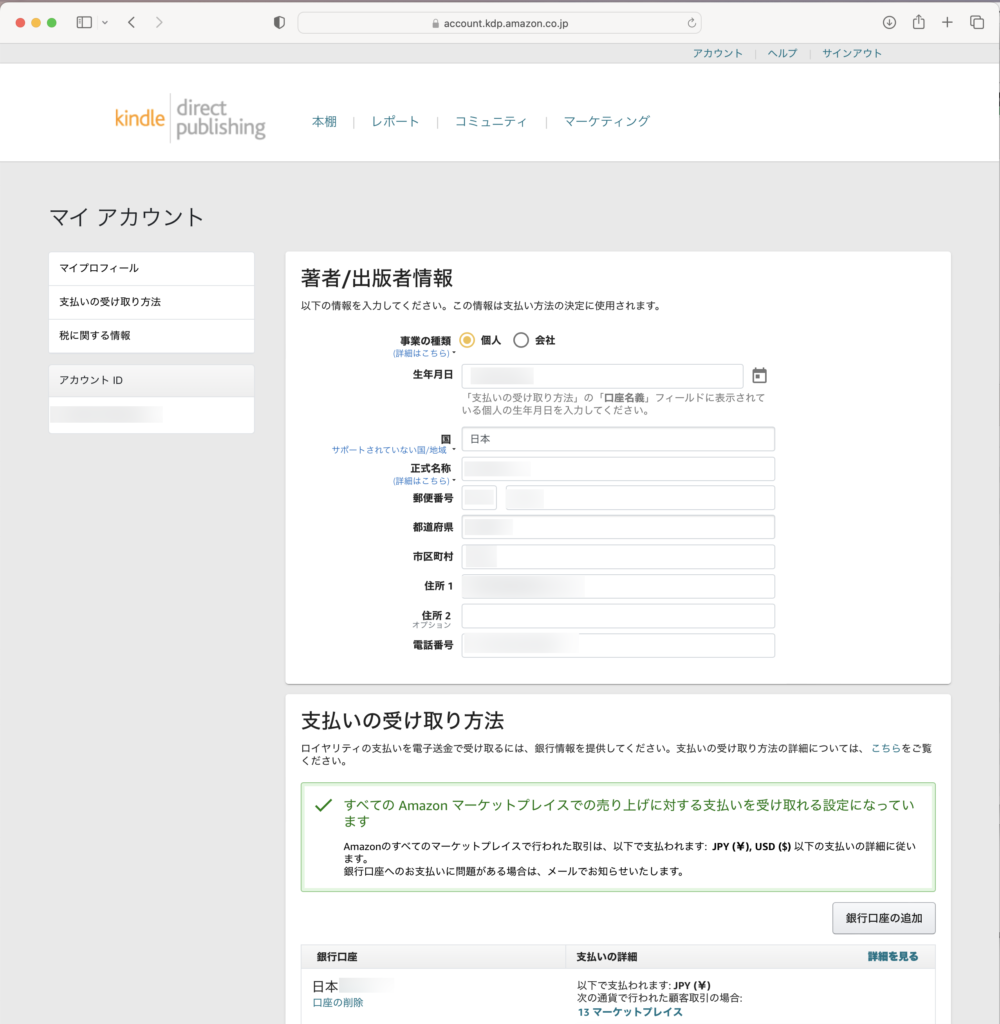The width and height of the screenshot is (1000, 1024).
Task: Click the 銀行口座の追加 button
Action: [883, 917]
